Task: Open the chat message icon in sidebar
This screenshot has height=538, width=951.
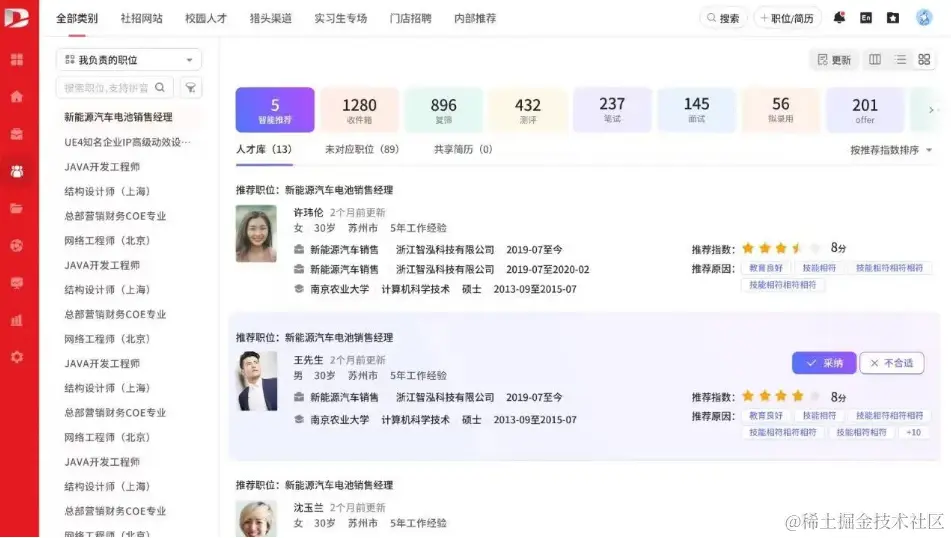Action: 17,283
